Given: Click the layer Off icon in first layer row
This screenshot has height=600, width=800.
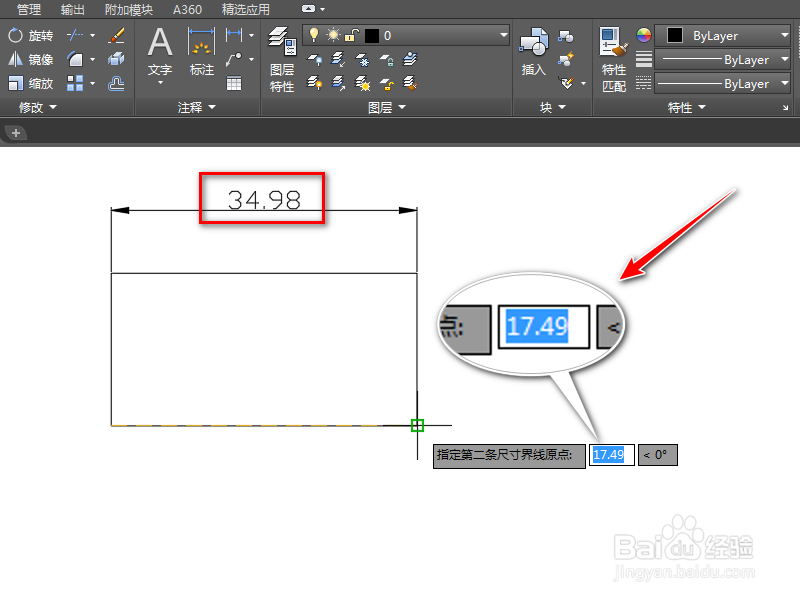Looking at the screenshot, I should 314,60.
